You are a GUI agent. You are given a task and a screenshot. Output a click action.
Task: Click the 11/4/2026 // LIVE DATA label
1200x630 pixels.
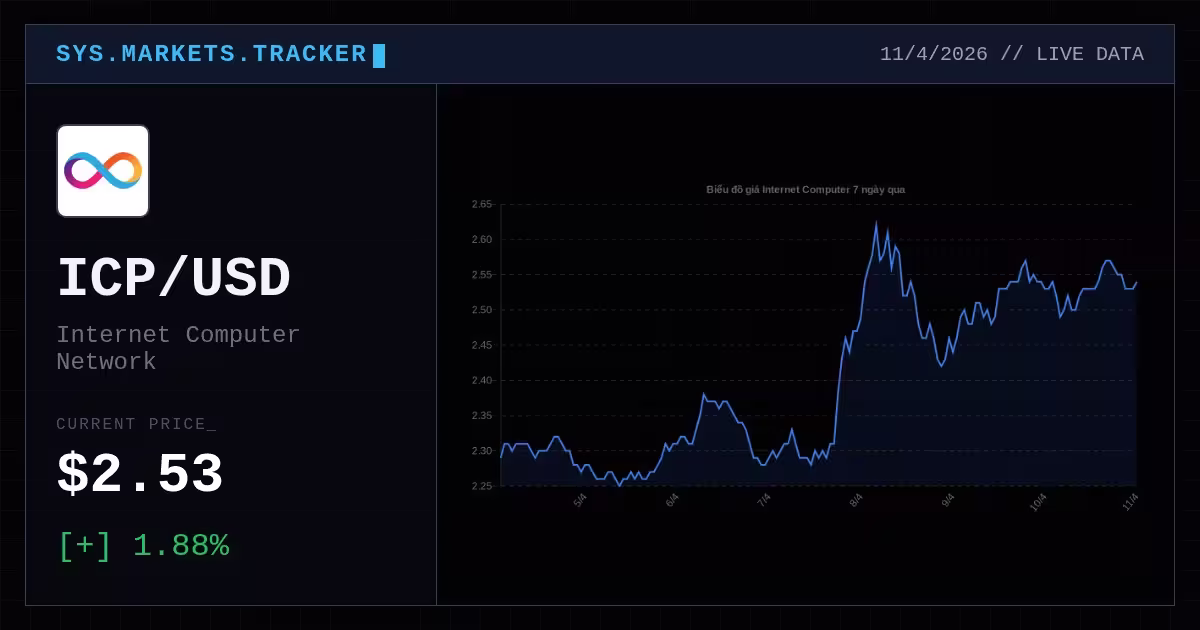1011,54
